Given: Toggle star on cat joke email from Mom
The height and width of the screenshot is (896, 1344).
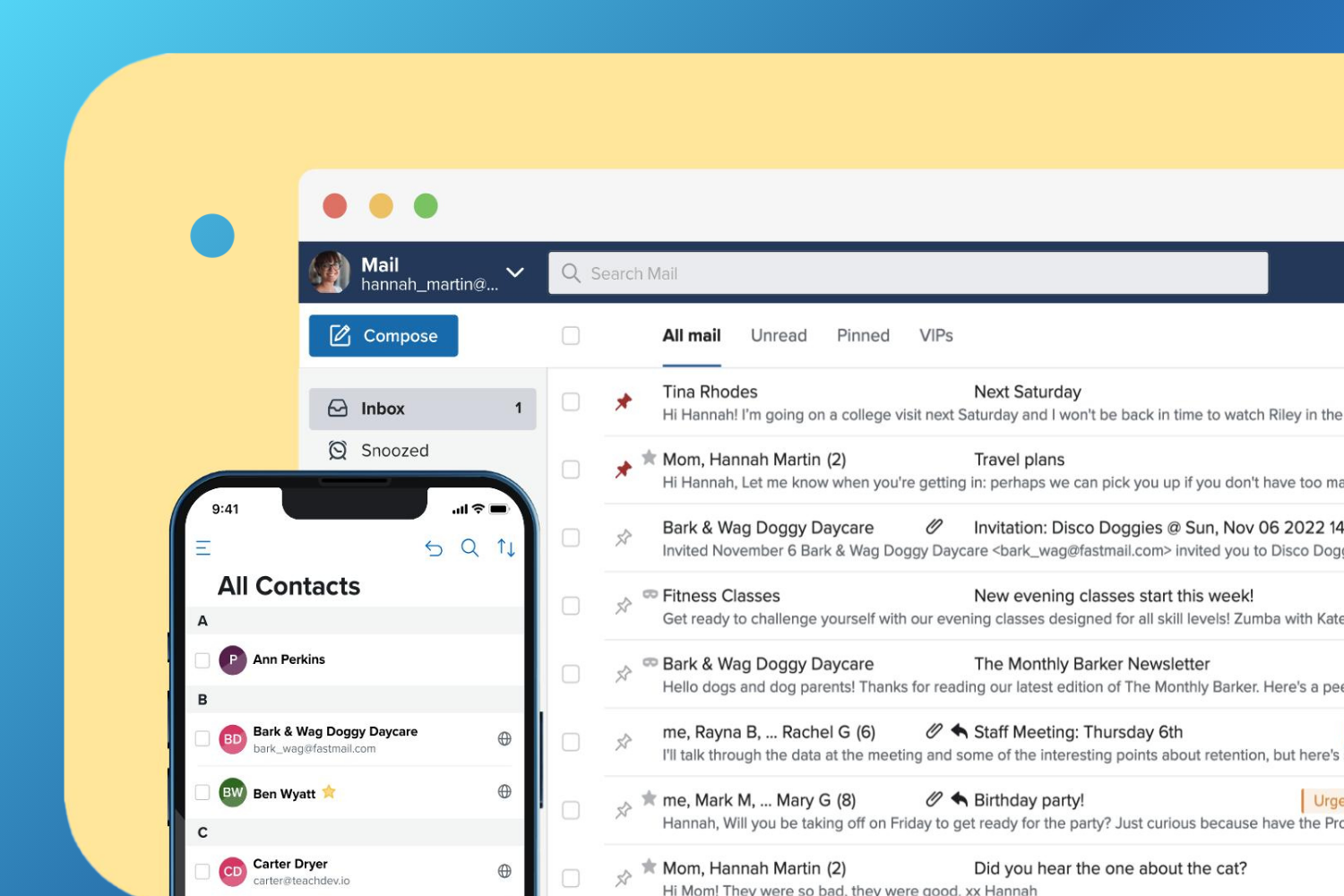Looking at the screenshot, I should pos(650,866).
